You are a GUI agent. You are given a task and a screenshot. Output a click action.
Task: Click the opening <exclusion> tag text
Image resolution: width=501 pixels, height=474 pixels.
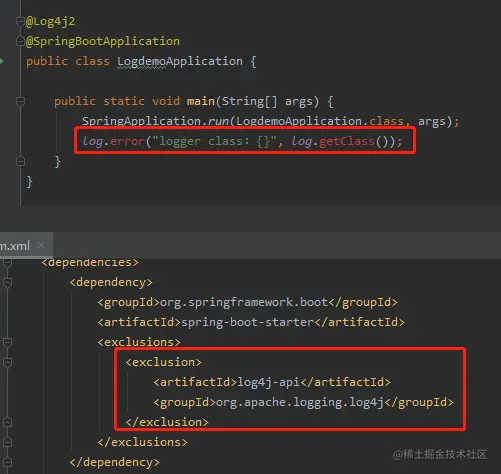163,362
